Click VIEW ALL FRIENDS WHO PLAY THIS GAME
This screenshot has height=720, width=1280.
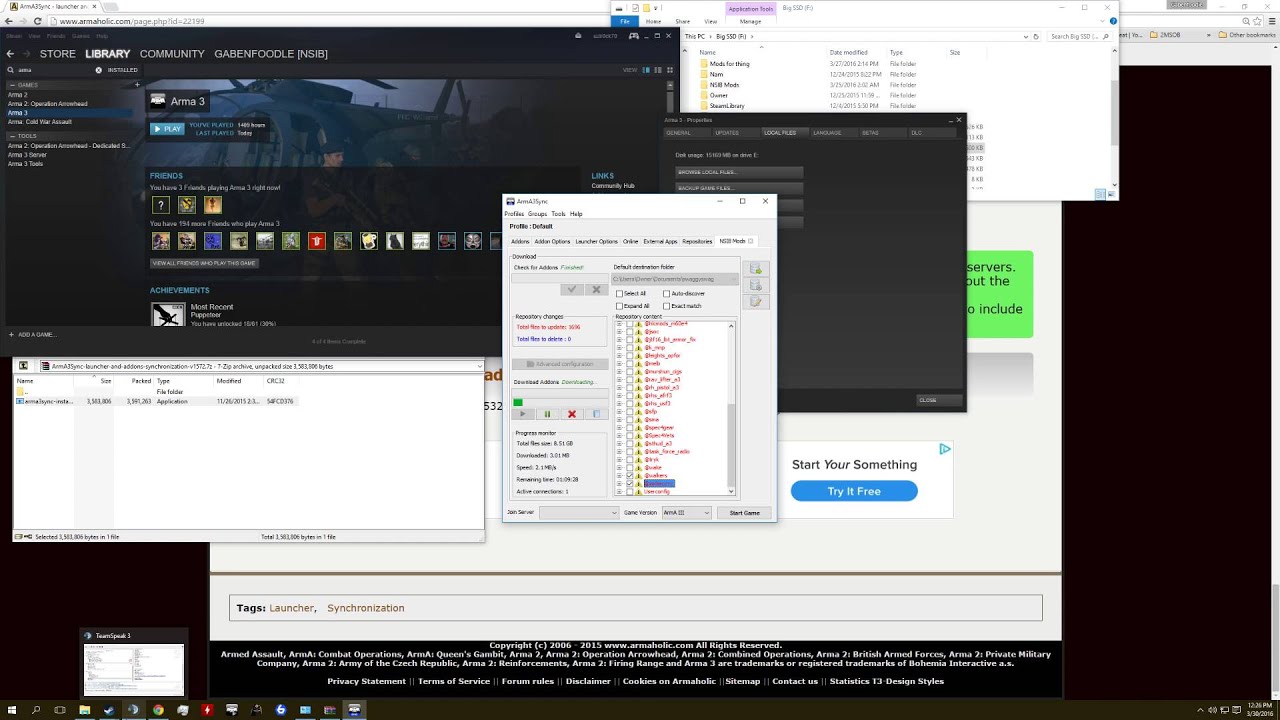205,263
